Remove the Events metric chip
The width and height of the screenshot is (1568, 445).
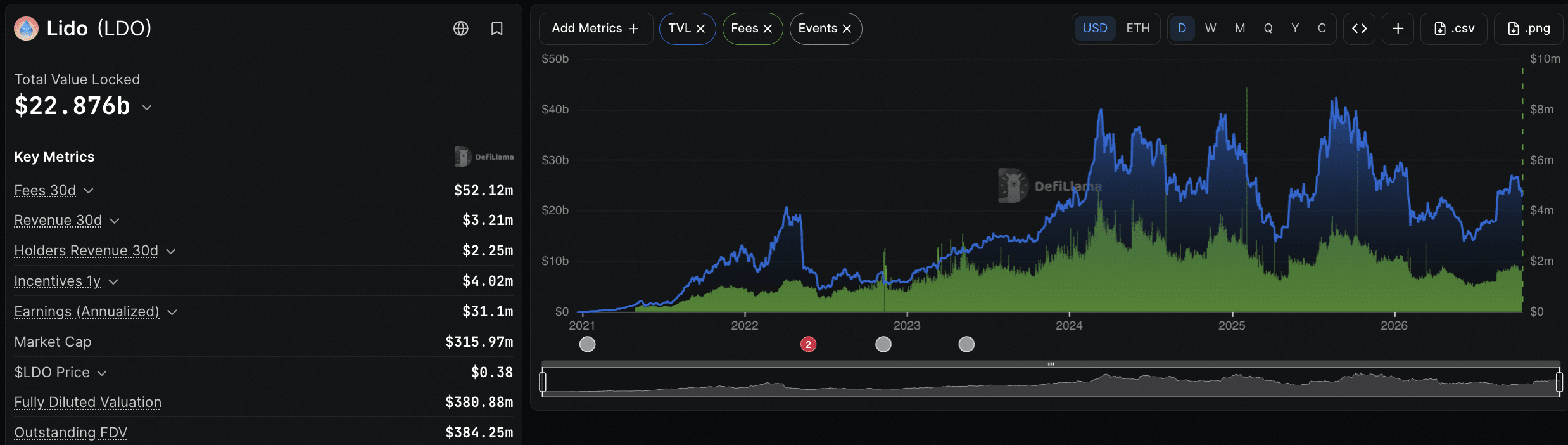click(847, 29)
